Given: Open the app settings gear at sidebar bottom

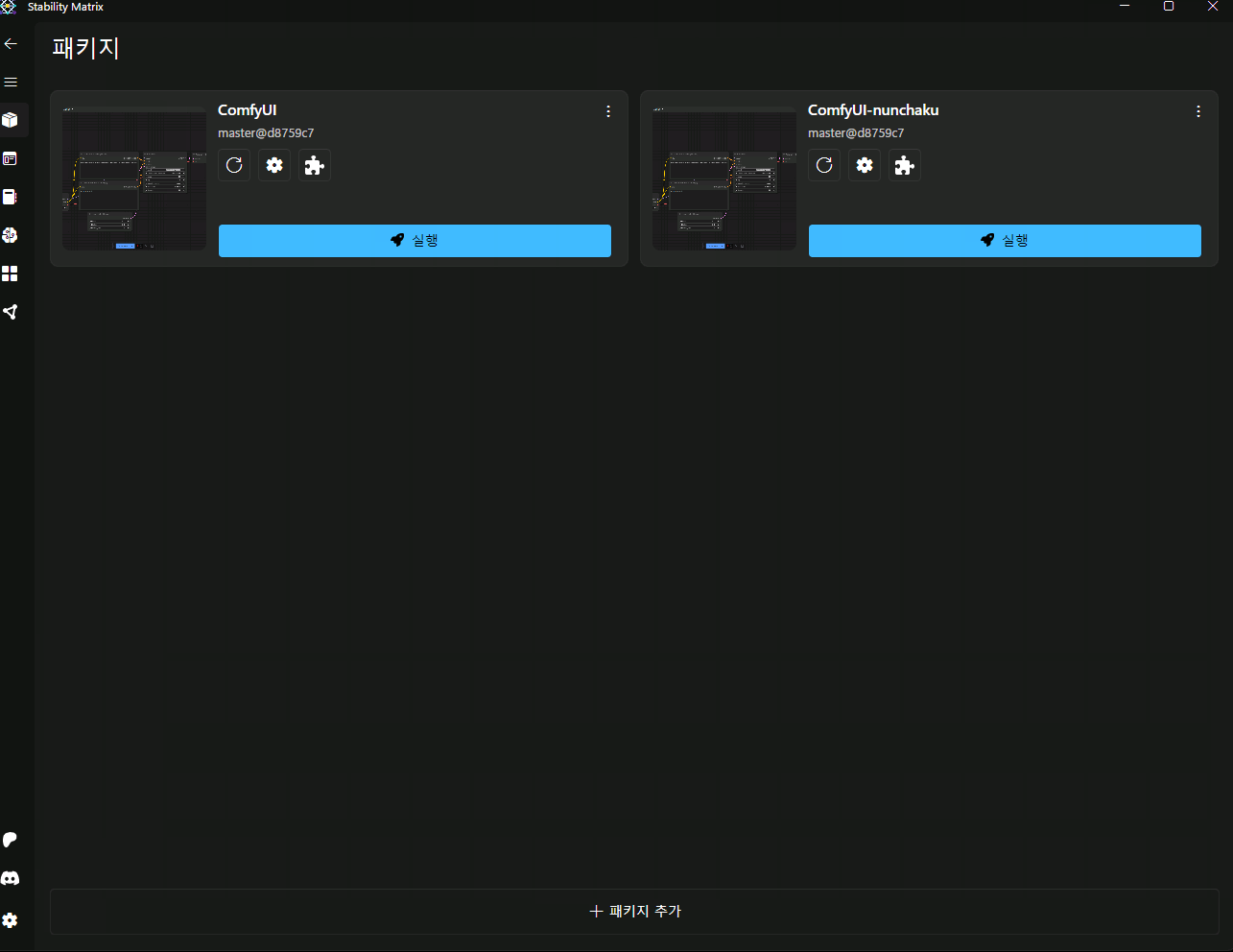Looking at the screenshot, I should 11,920.
